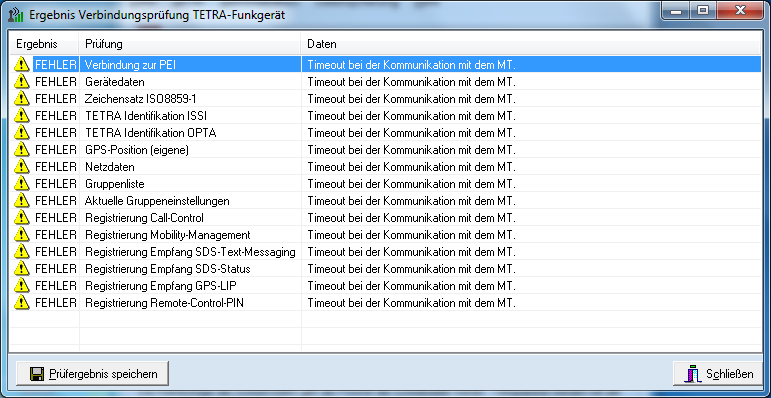Select Zeichensatz ISO8859-1 test name
The height and width of the screenshot is (398, 771).
click(141, 99)
